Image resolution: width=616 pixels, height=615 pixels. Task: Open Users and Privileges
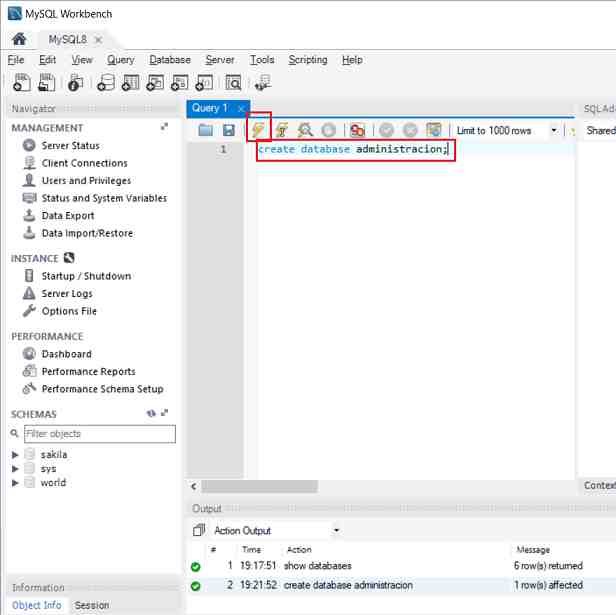(86, 181)
